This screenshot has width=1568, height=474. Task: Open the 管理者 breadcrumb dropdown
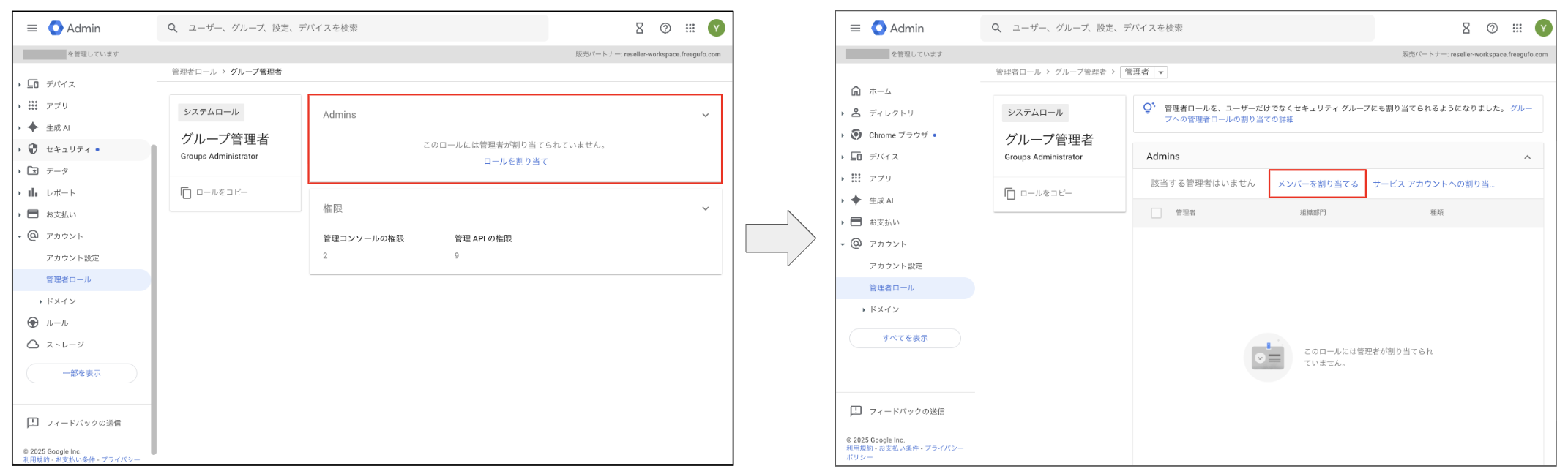pyautogui.click(x=1160, y=72)
